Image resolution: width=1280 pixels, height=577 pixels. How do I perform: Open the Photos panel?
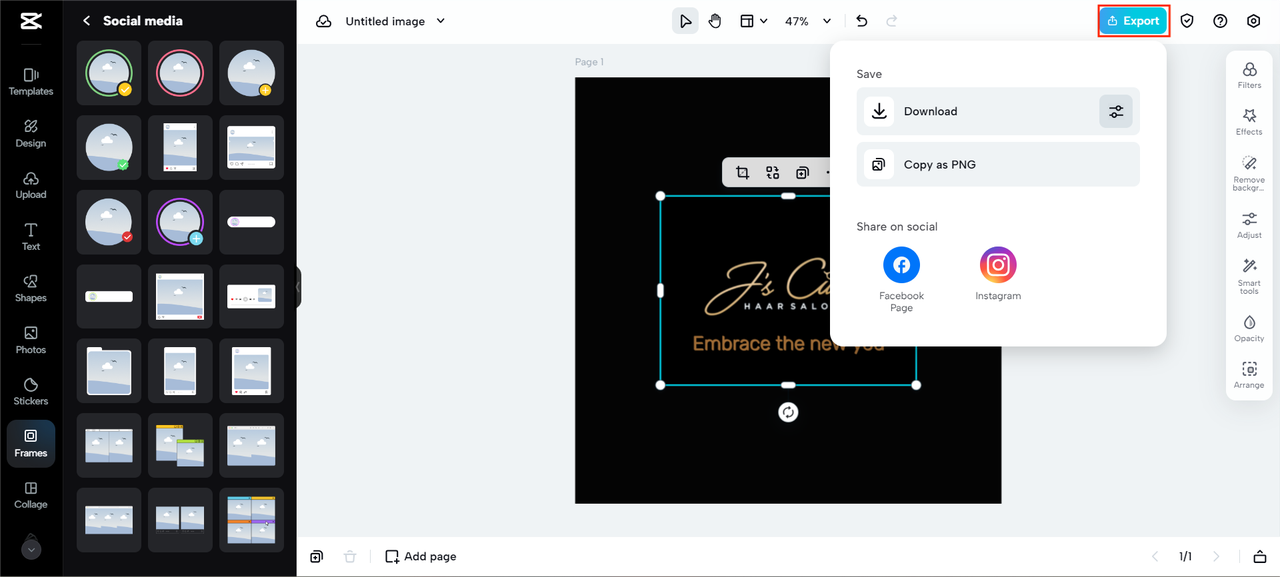(x=31, y=340)
